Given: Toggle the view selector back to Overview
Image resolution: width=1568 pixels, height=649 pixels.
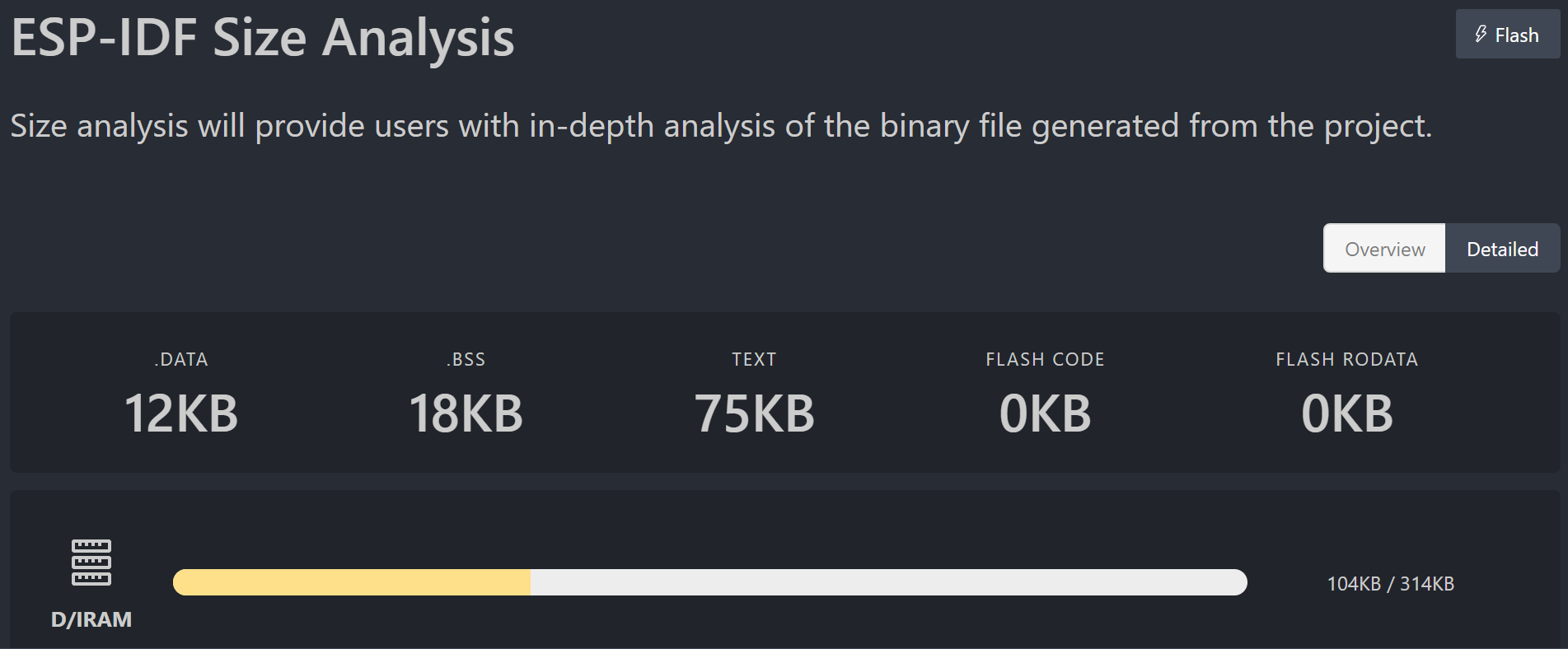Looking at the screenshot, I should click(1383, 248).
